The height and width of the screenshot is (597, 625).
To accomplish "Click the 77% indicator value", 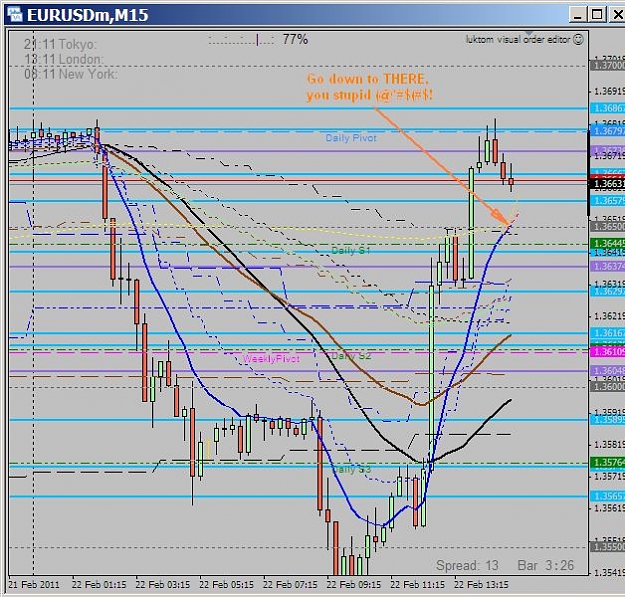I will point(295,39).
